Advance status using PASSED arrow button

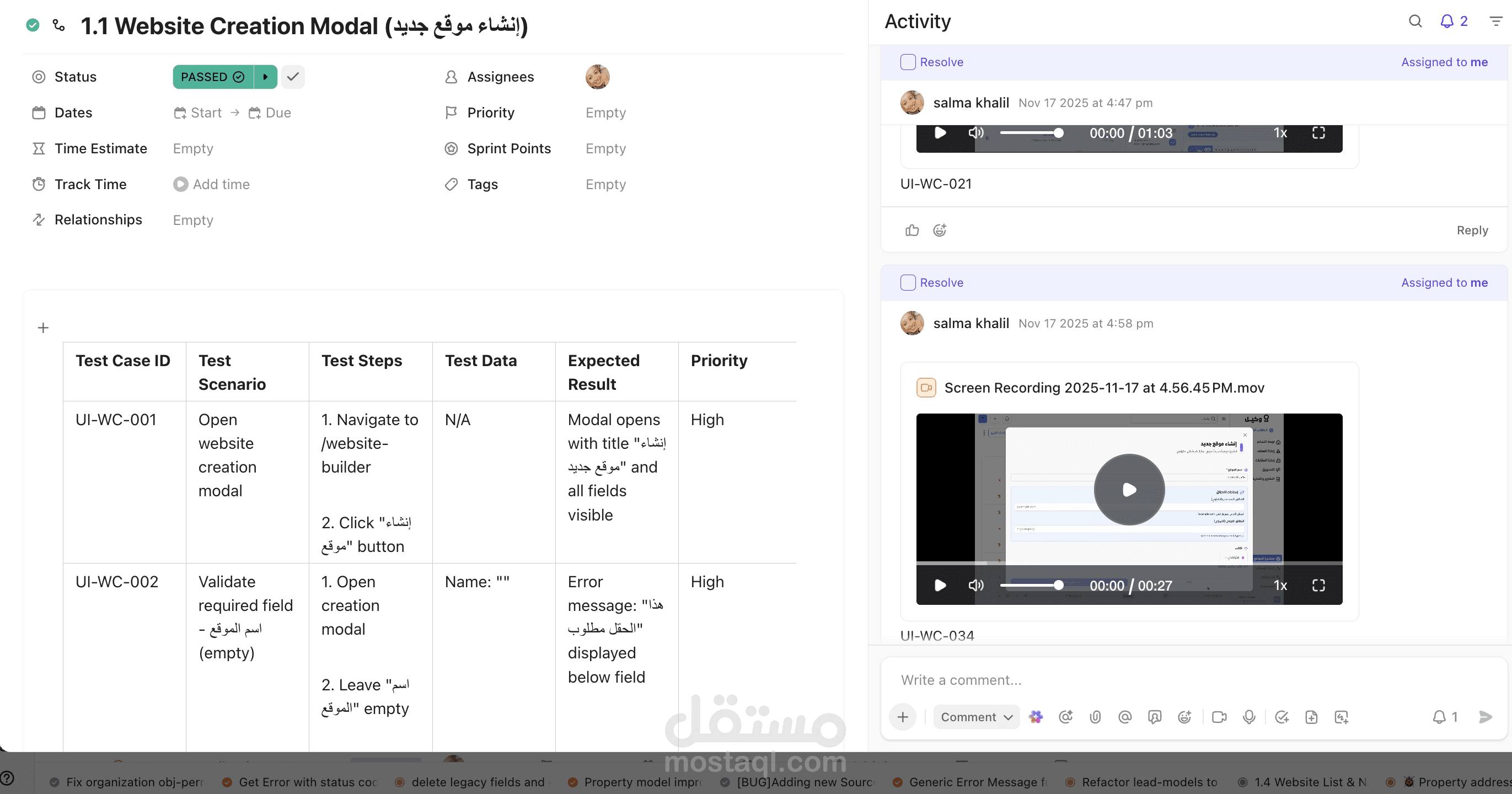click(265, 77)
